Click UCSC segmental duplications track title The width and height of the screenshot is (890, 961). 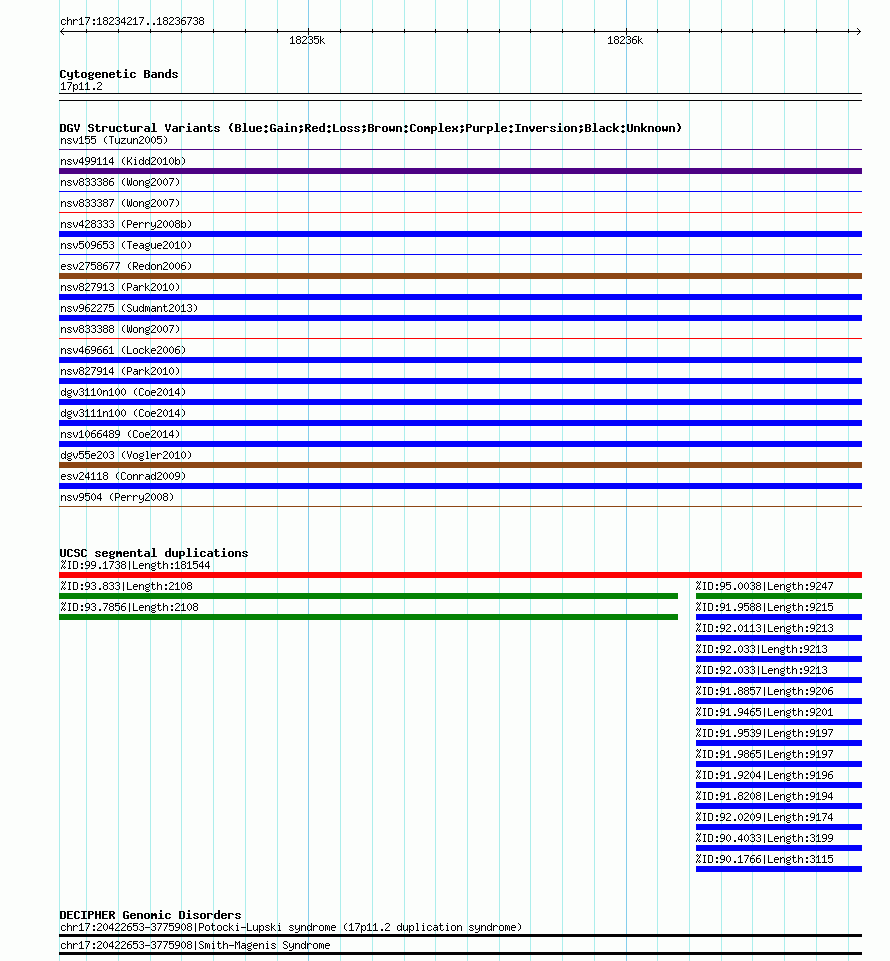pos(154,553)
